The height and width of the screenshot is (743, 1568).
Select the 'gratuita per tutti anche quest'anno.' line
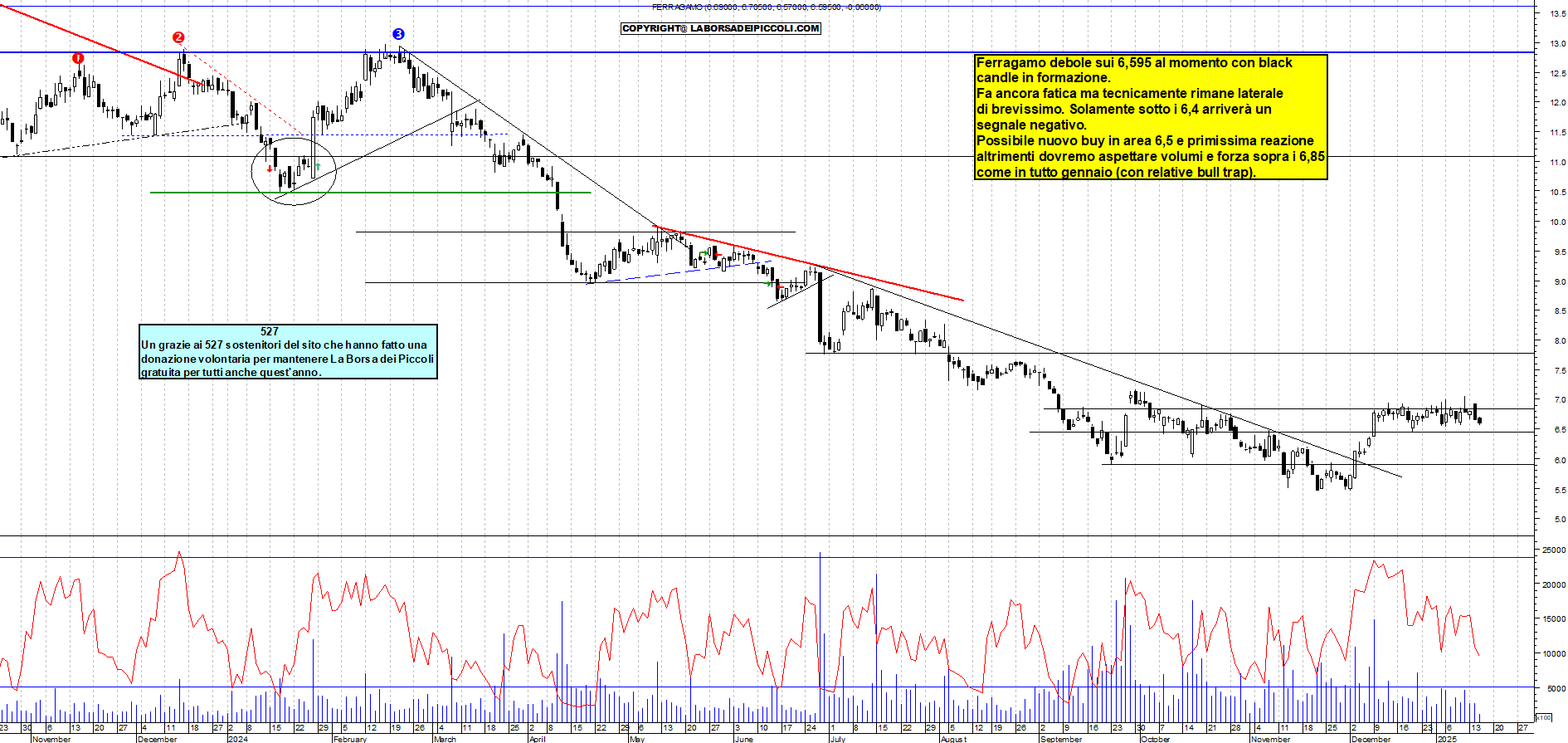[231, 372]
